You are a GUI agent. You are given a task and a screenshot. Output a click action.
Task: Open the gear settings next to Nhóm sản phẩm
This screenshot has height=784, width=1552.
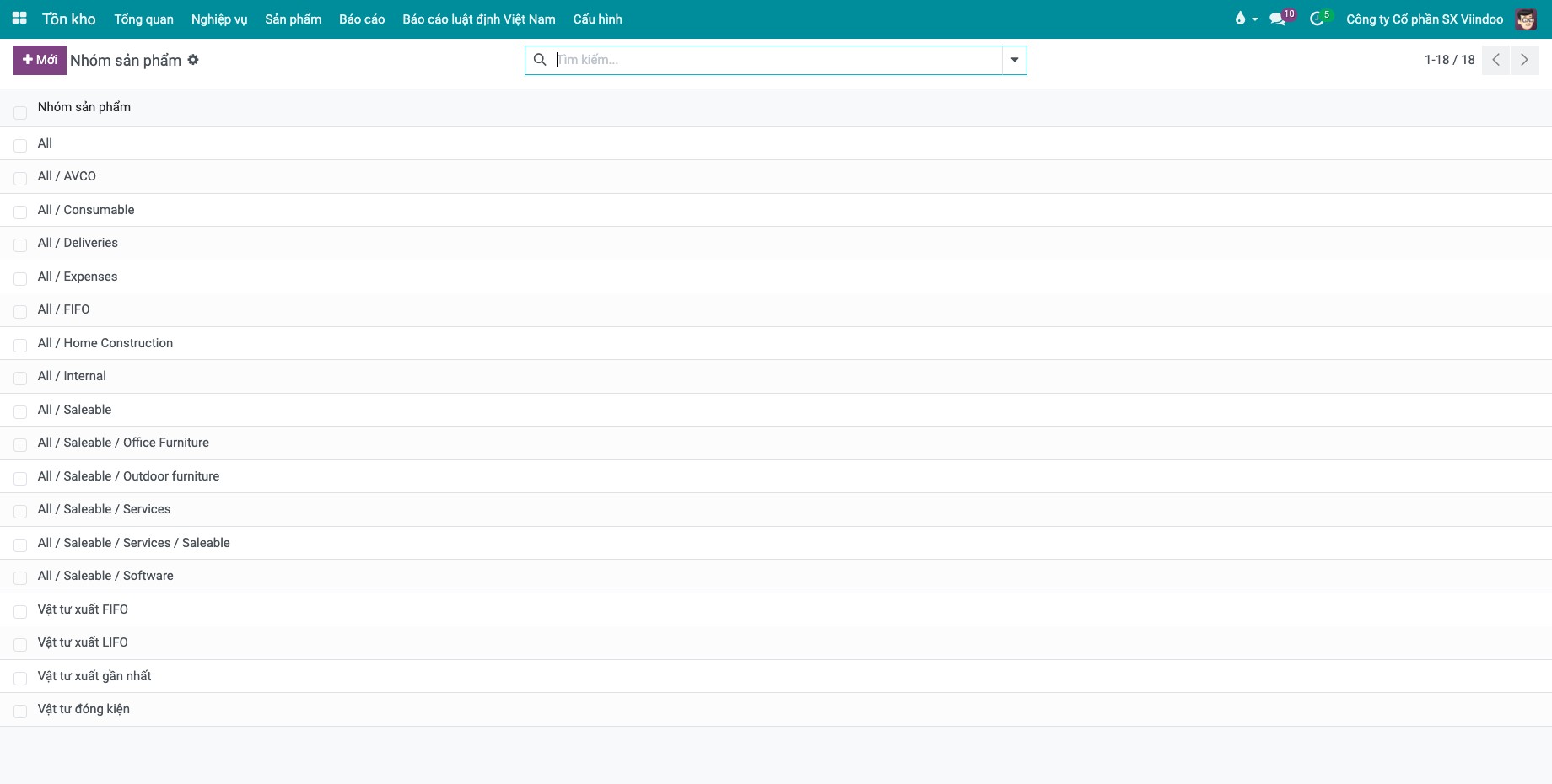pos(193,60)
